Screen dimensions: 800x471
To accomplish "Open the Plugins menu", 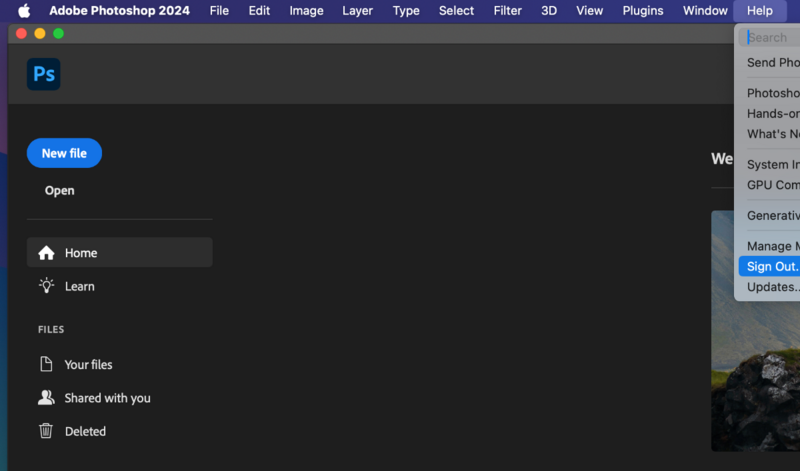I will (643, 11).
